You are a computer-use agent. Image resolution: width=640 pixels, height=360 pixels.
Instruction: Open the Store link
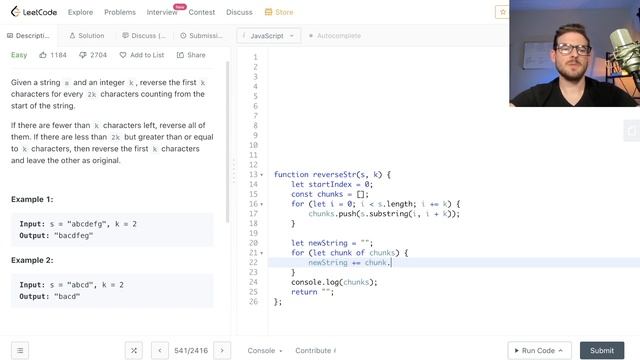coord(279,12)
